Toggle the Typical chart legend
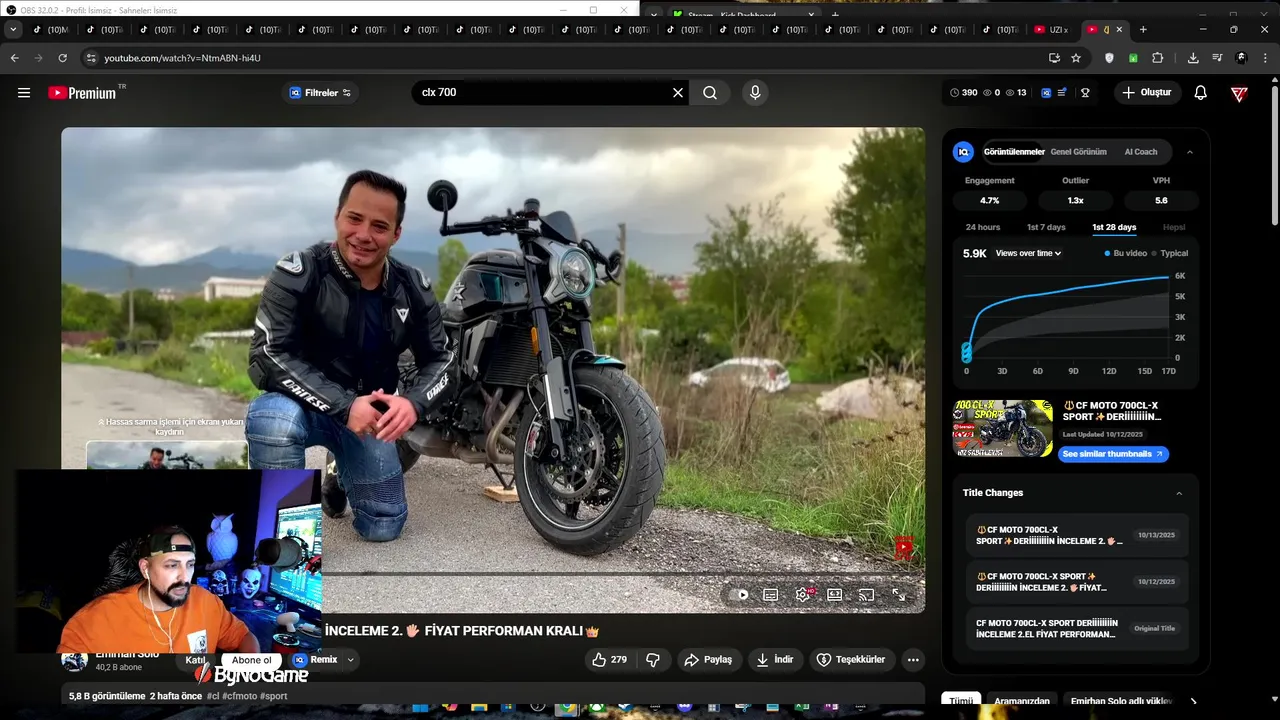 [1170, 254]
